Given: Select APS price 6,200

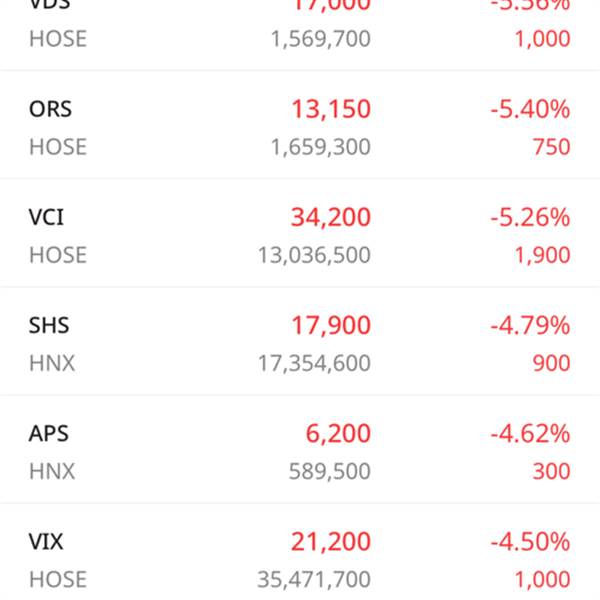Looking at the screenshot, I should click(338, 434).
